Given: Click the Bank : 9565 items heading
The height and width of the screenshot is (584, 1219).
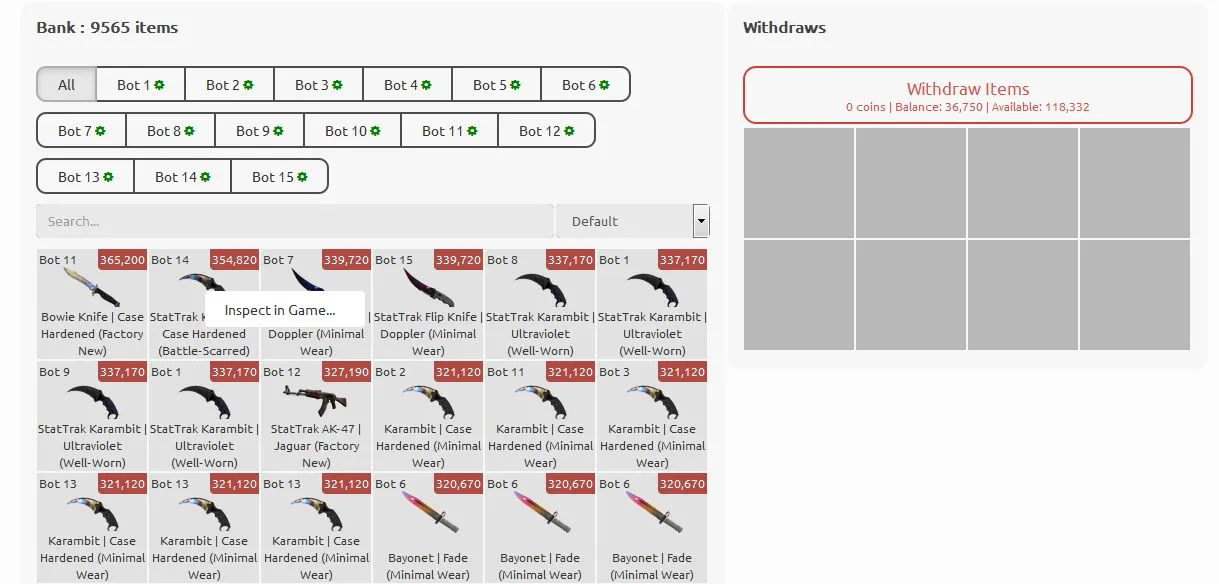Looking at the screenshot, I should tap(107, 27).
